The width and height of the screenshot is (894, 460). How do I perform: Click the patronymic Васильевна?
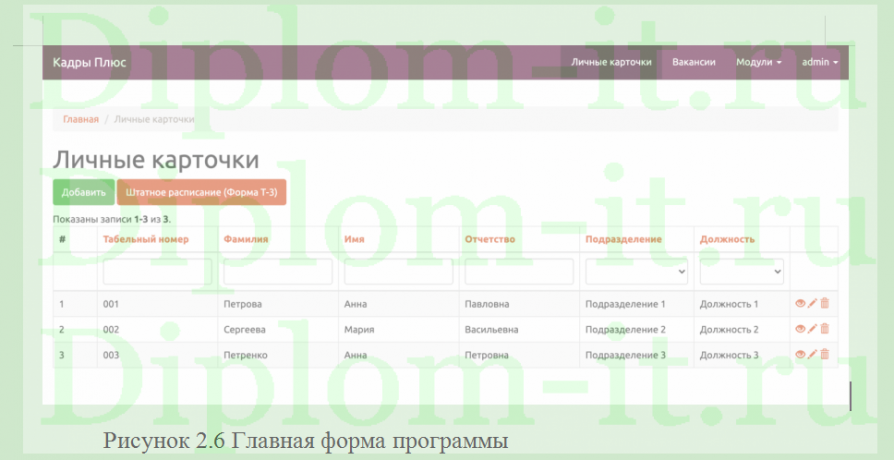pyautogui.click(x=491, y=329)
